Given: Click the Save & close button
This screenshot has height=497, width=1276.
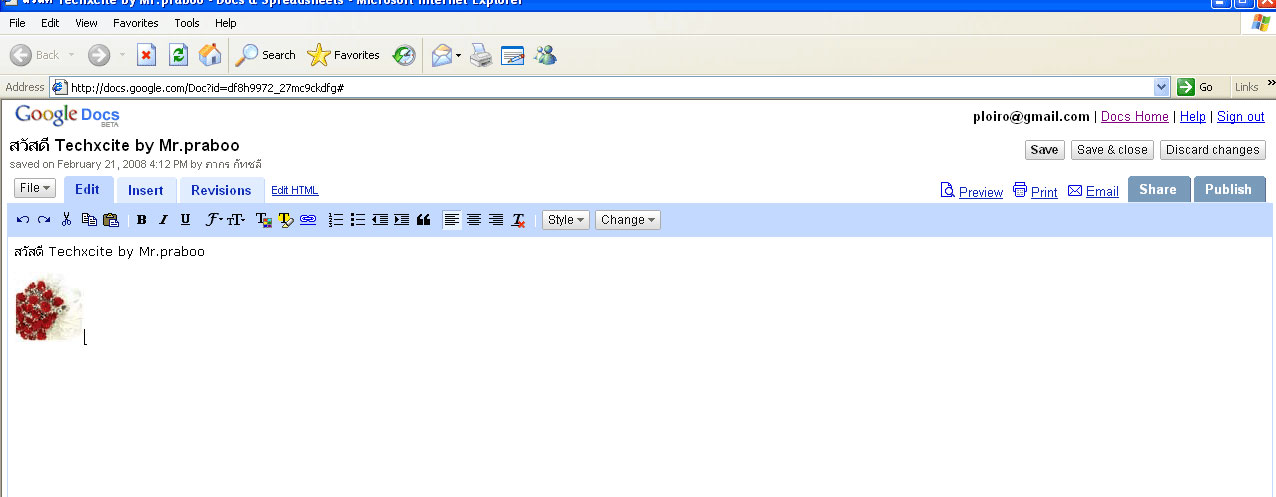Looking at the screenshot, I should pos(1111,150).
